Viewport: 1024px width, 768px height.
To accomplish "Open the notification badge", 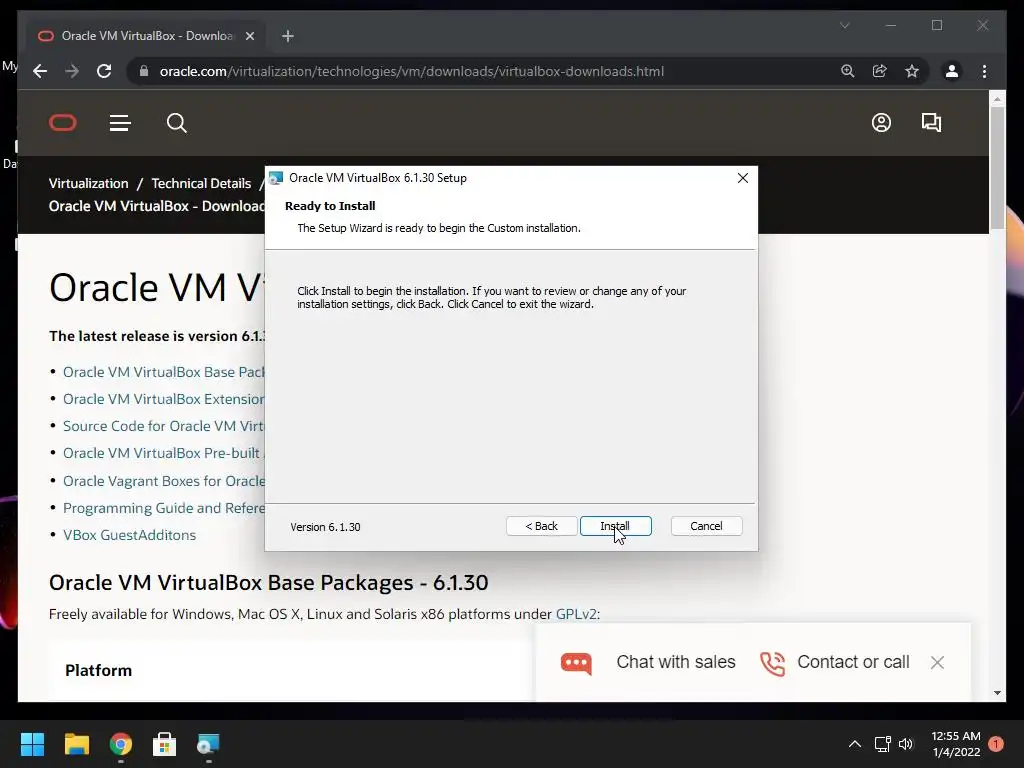I will 996,744.
